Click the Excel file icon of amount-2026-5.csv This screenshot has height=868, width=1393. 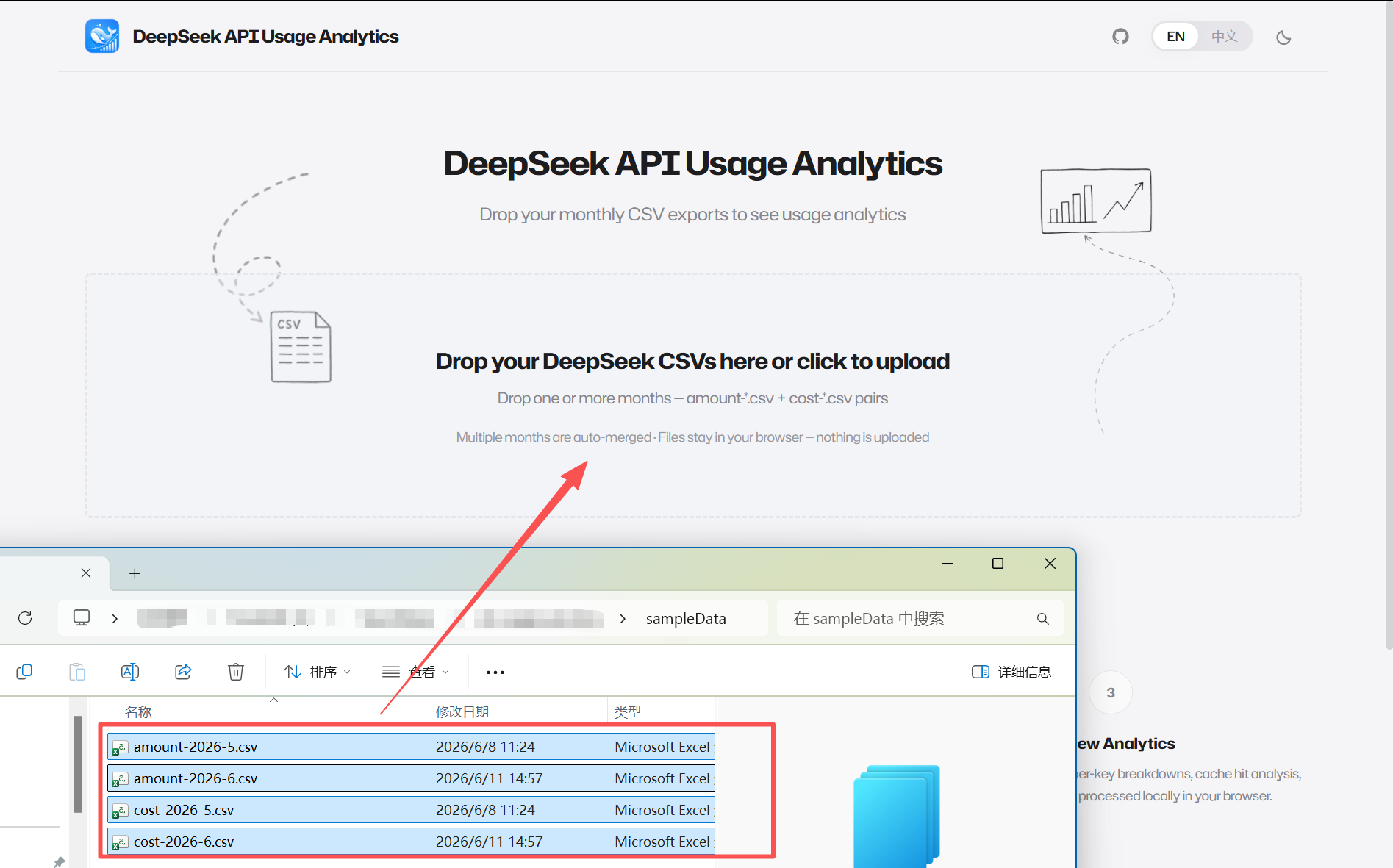pyautogui.click(x=120, y=747)
